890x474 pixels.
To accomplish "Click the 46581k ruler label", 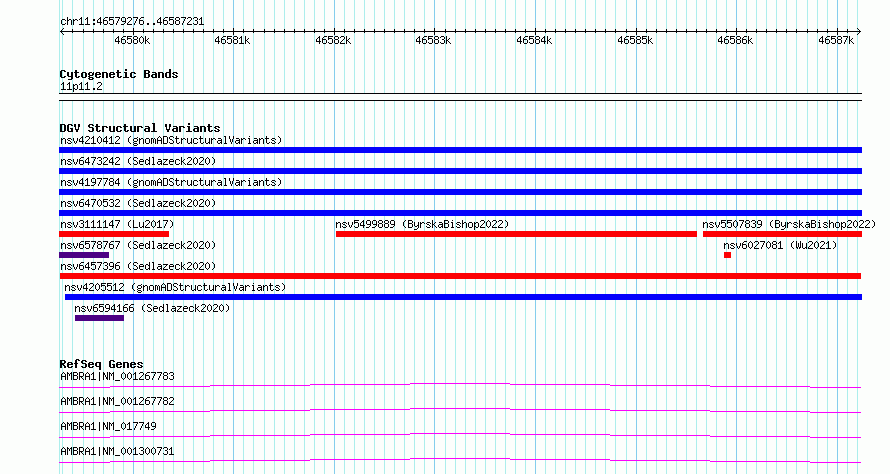I will pyautogui.click(x=232, y=40).
